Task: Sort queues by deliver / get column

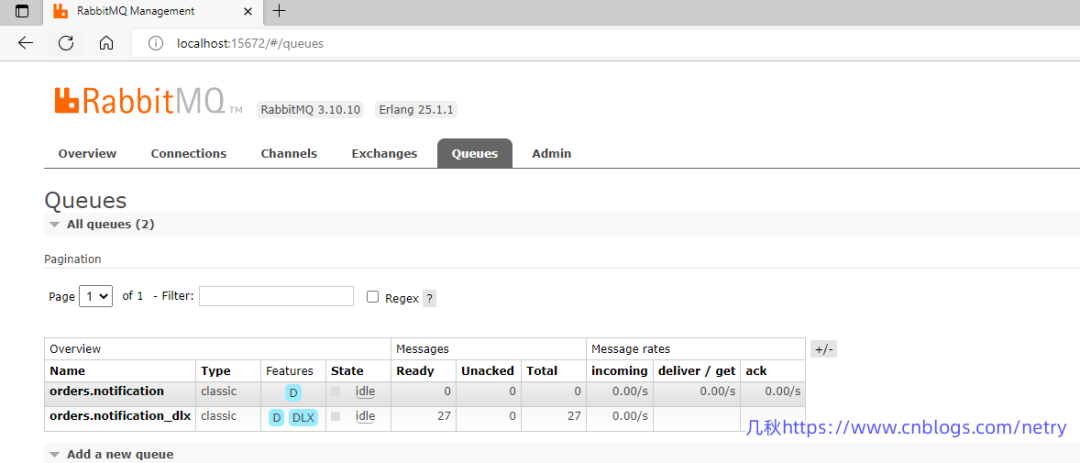Action: point(697,371)
